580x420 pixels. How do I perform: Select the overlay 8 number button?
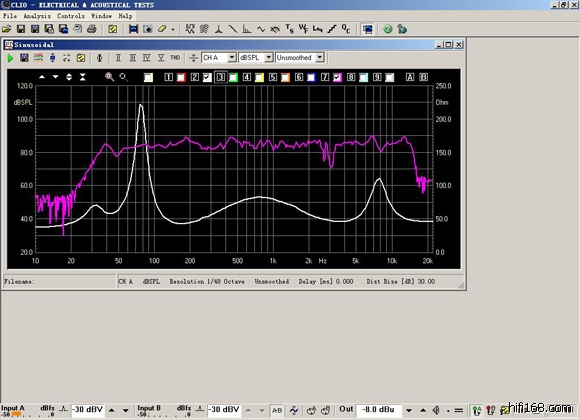click(351, 77)
